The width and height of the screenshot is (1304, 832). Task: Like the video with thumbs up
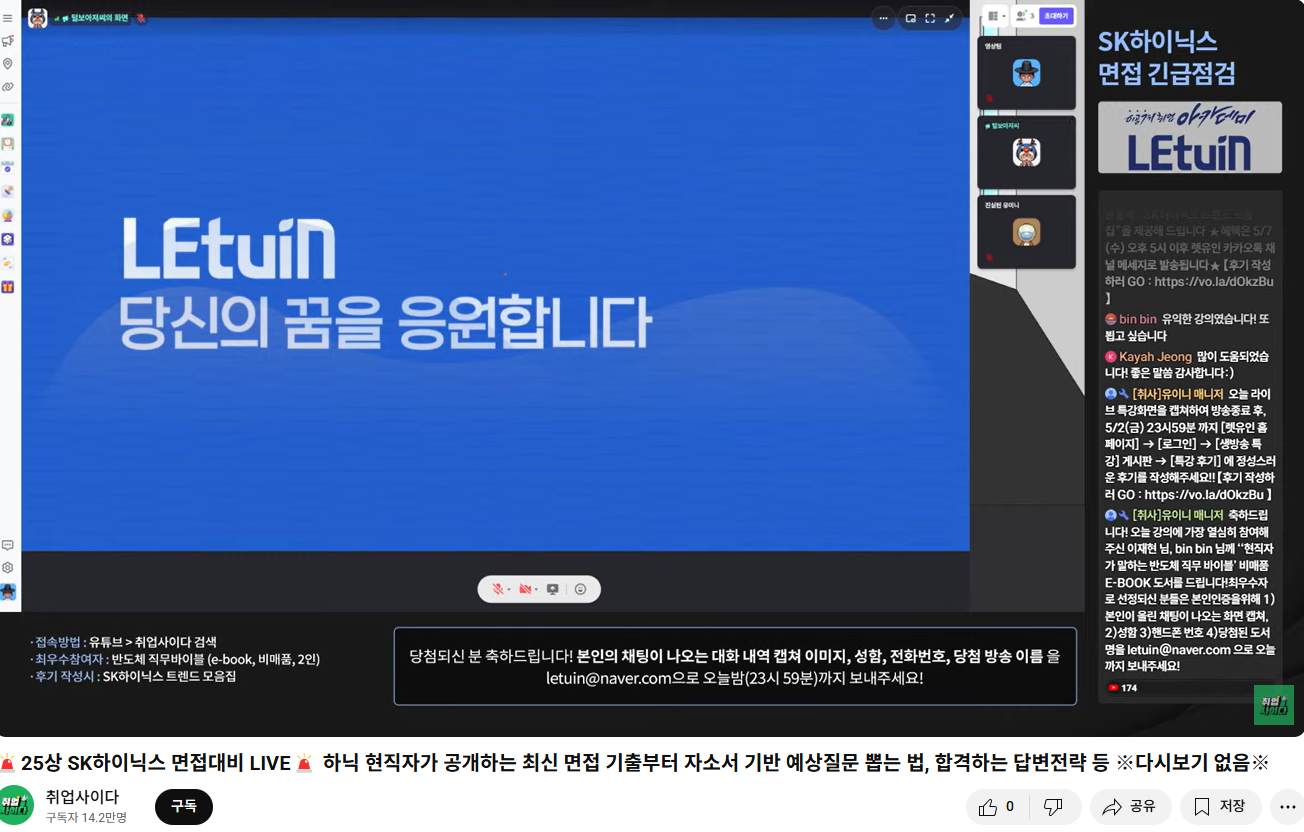click(998, 806)
